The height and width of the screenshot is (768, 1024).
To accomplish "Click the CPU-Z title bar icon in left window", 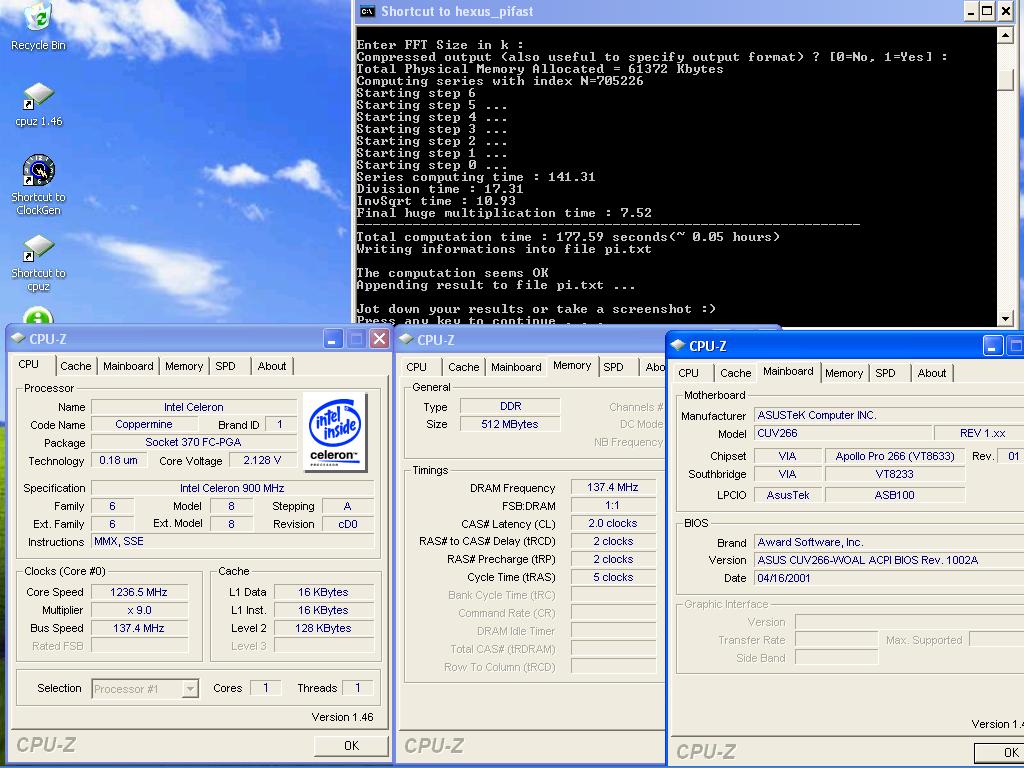I will (x=18, y=338).
